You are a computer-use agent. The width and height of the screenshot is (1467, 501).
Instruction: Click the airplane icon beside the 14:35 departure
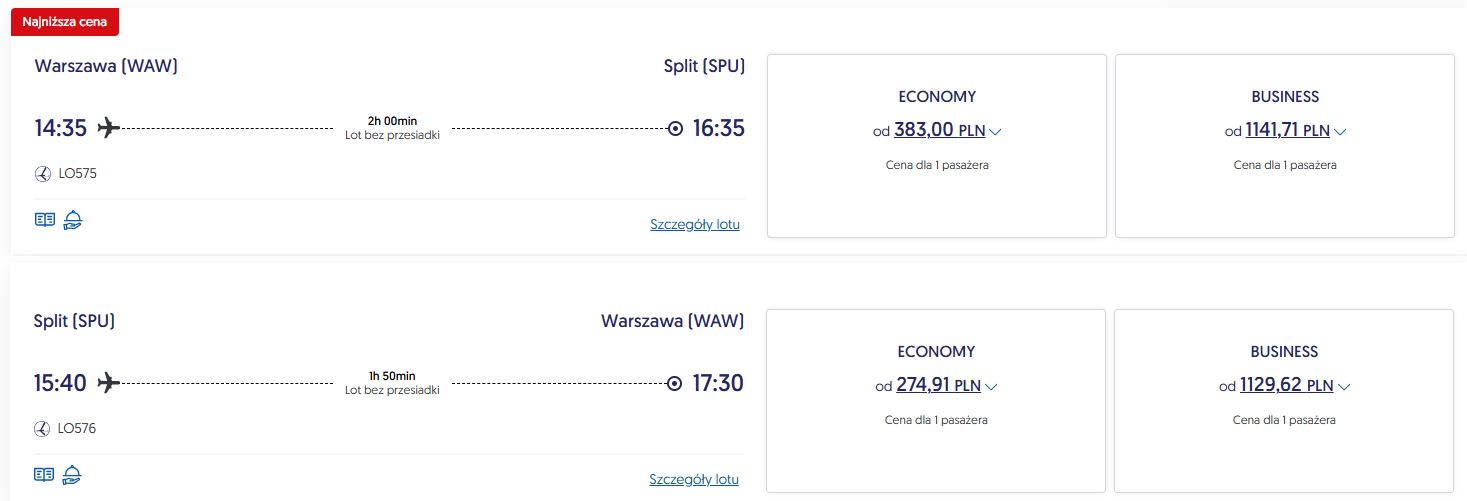(x=108, y=128)
